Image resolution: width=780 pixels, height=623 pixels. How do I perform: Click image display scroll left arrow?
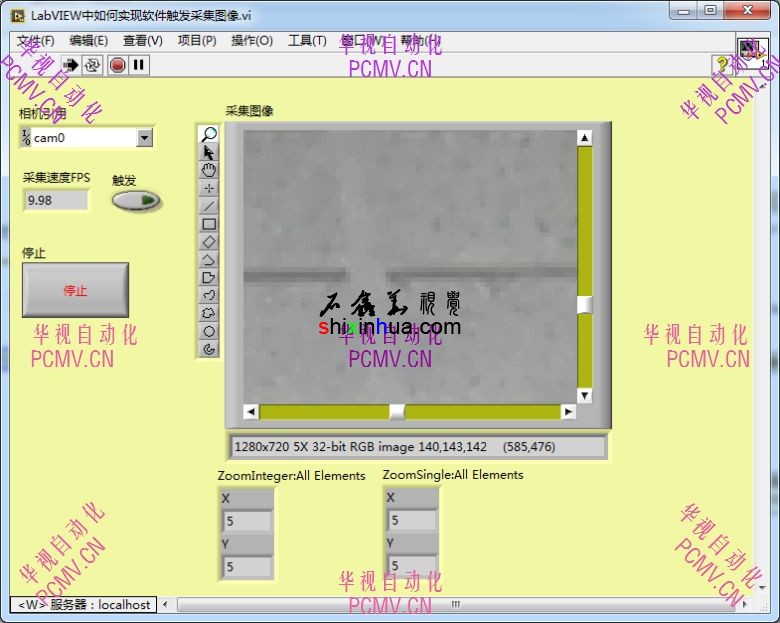point(251,412)
